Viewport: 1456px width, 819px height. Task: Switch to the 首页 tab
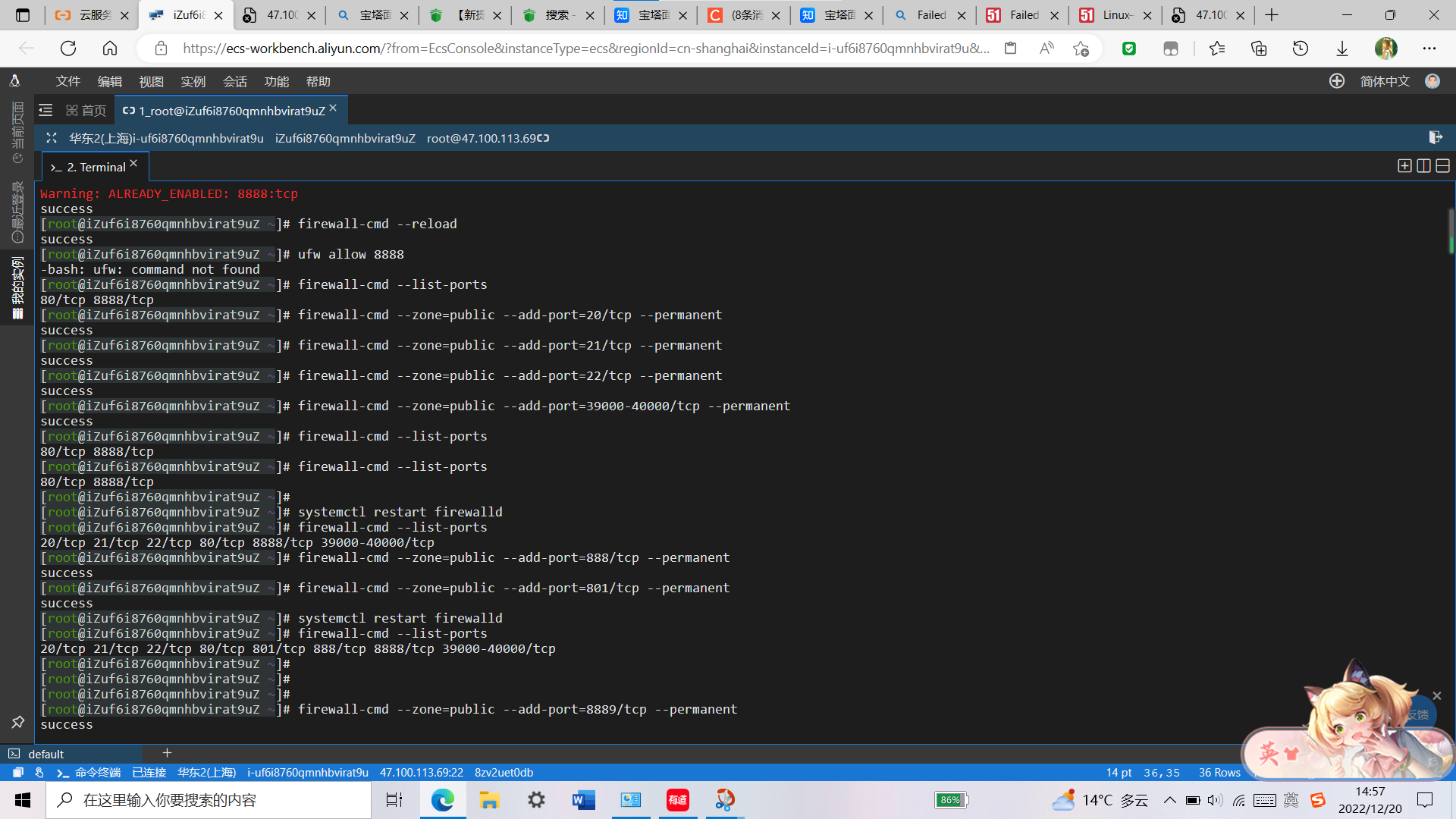pos(86,111)
